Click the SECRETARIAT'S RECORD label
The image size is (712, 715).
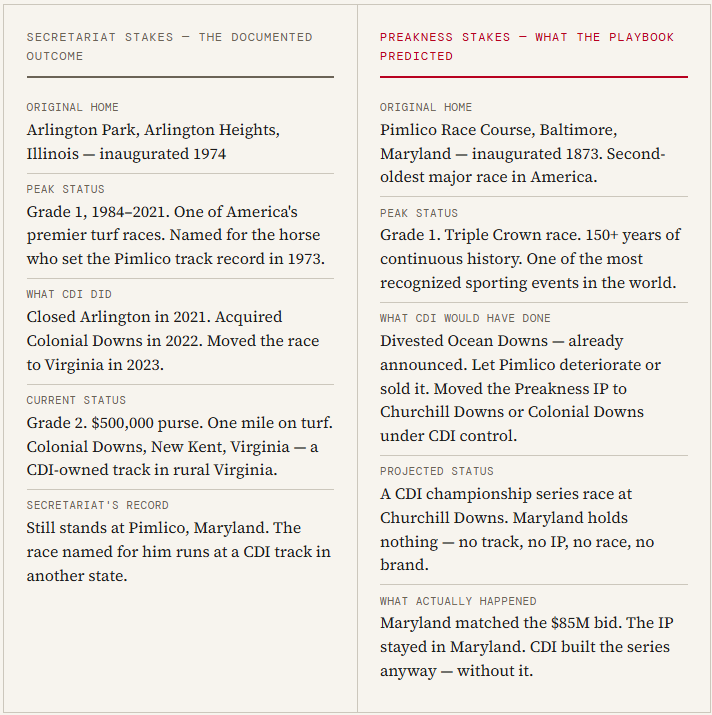click(98, 505)
